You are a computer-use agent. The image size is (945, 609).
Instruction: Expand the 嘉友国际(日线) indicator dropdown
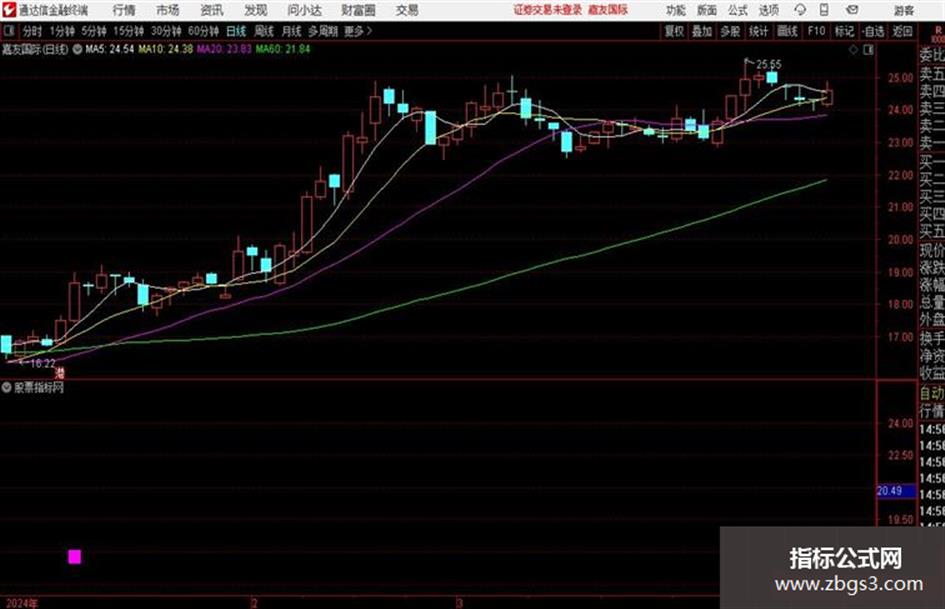click(x=77, y=49)
